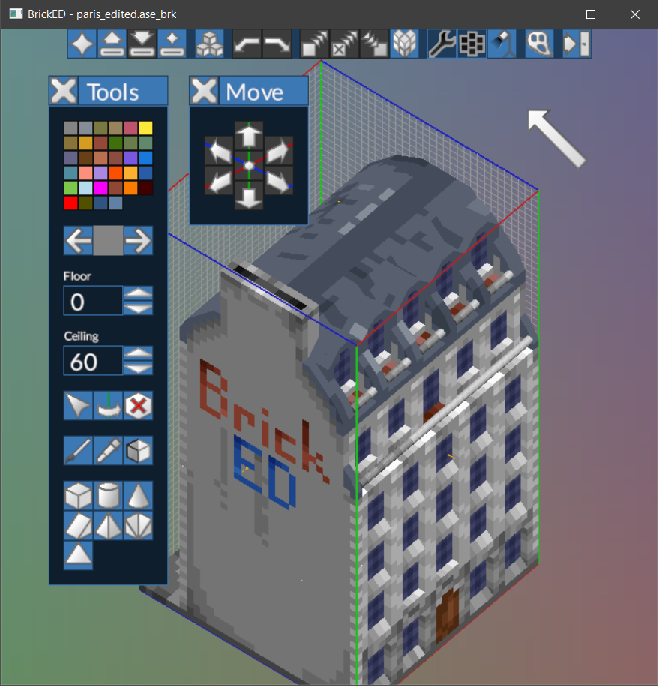This screenshot has height=686, width=658.
Task: Click the stacked cubes icon in toolbar
Action: point(209,44)
